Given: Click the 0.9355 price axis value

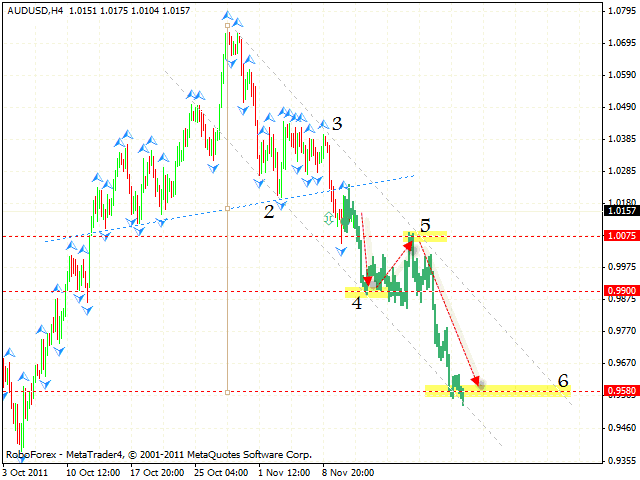Looking at the screenshot, I should [622, 460].
